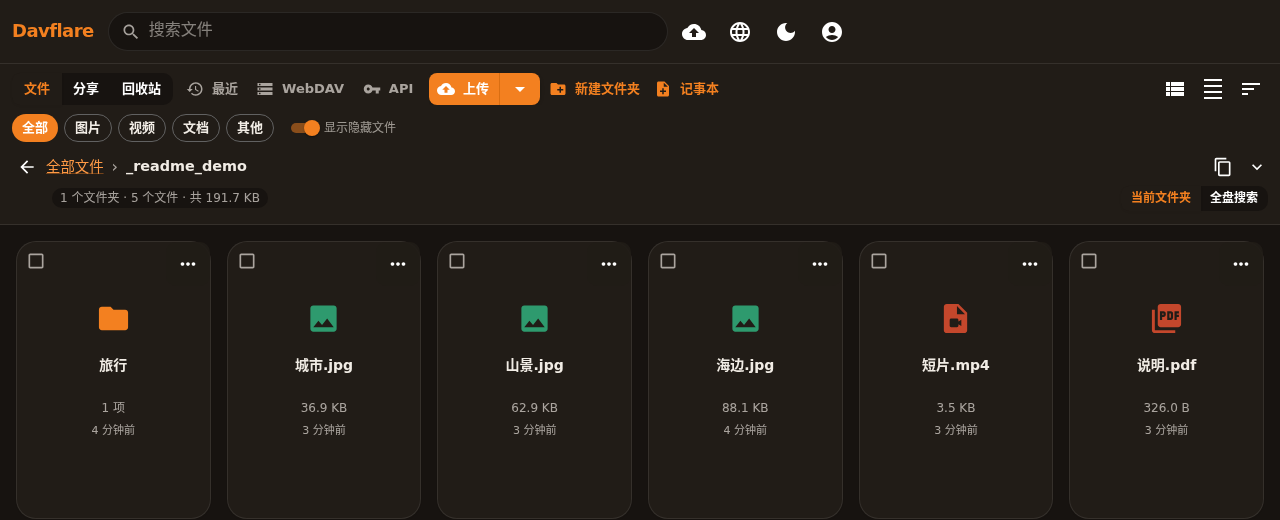Expand the upload dropdown arrow
This screenshot has height=520, width=1280.
coord(520,89)
